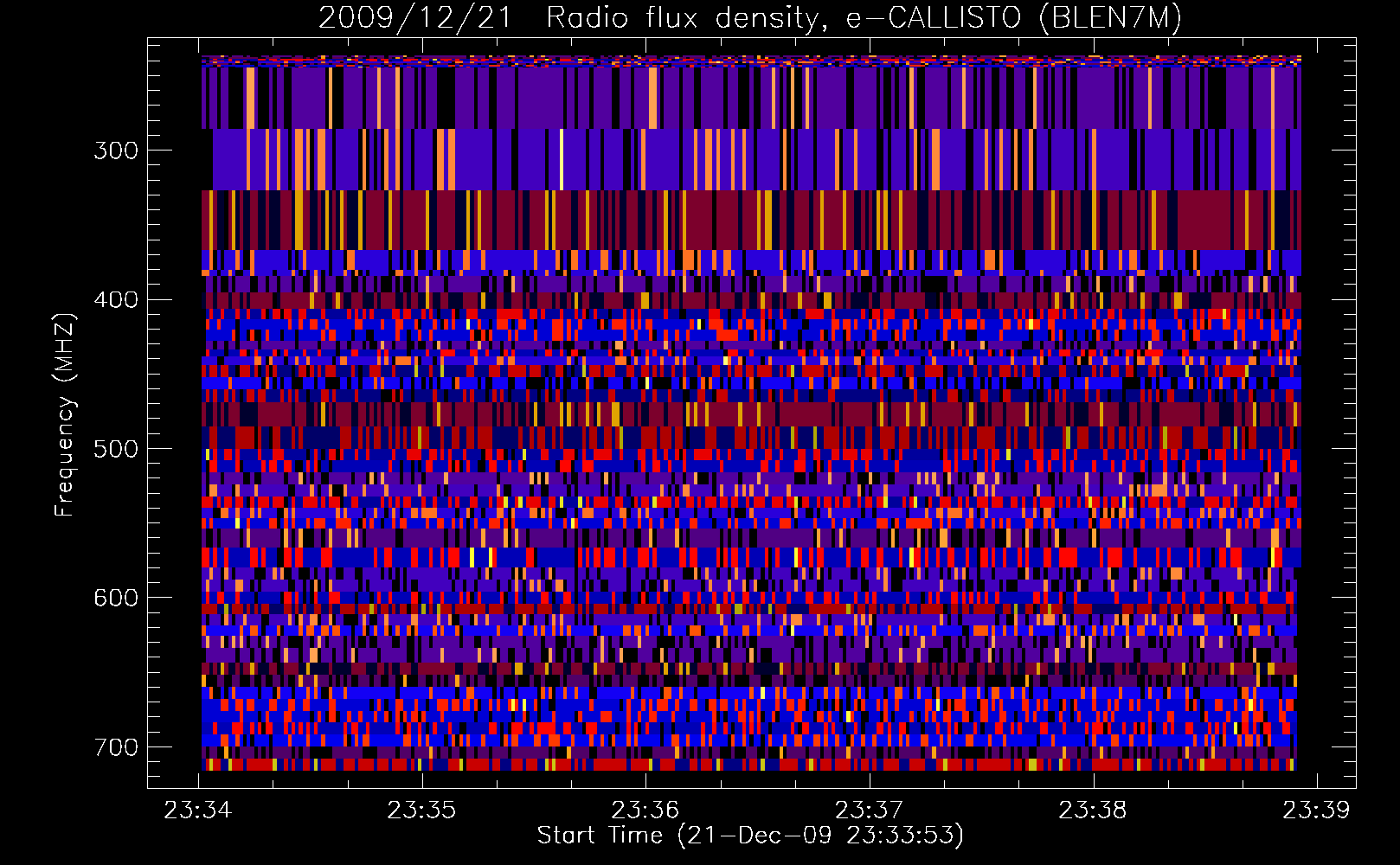Click the 300 frequency tick label
Viewport: 1400px width, 865px height.
click(116, 151)
